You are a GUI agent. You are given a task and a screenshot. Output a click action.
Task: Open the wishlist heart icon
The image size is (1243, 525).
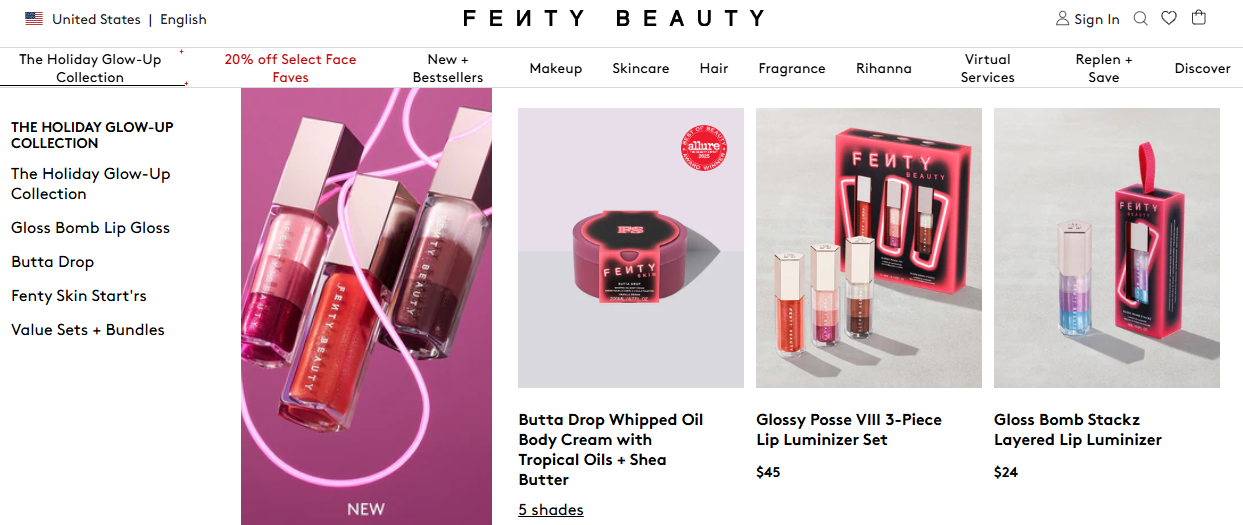[1169, 18]
